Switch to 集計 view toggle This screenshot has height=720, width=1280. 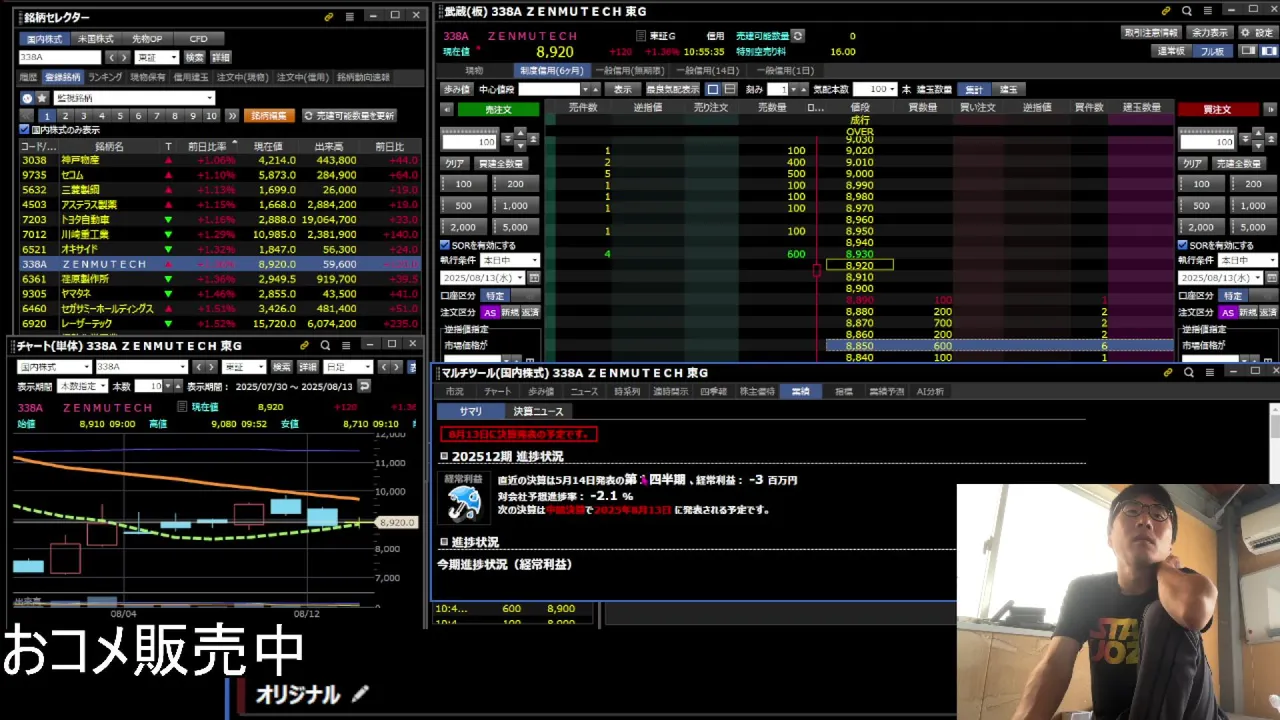(x=973, y=89)
